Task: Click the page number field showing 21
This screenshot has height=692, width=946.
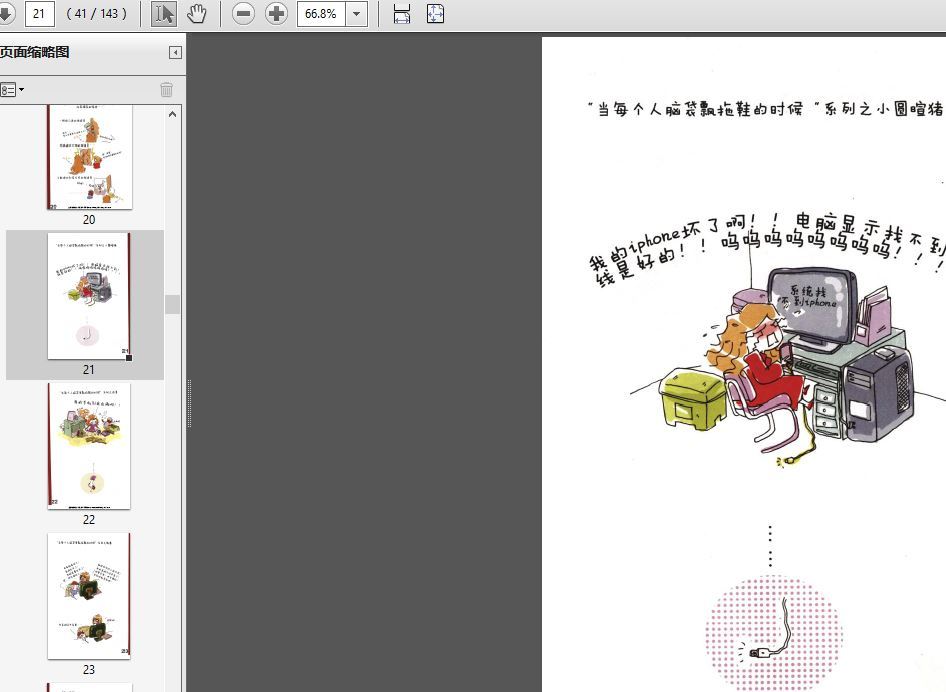Action: click(x=39, y=13)
